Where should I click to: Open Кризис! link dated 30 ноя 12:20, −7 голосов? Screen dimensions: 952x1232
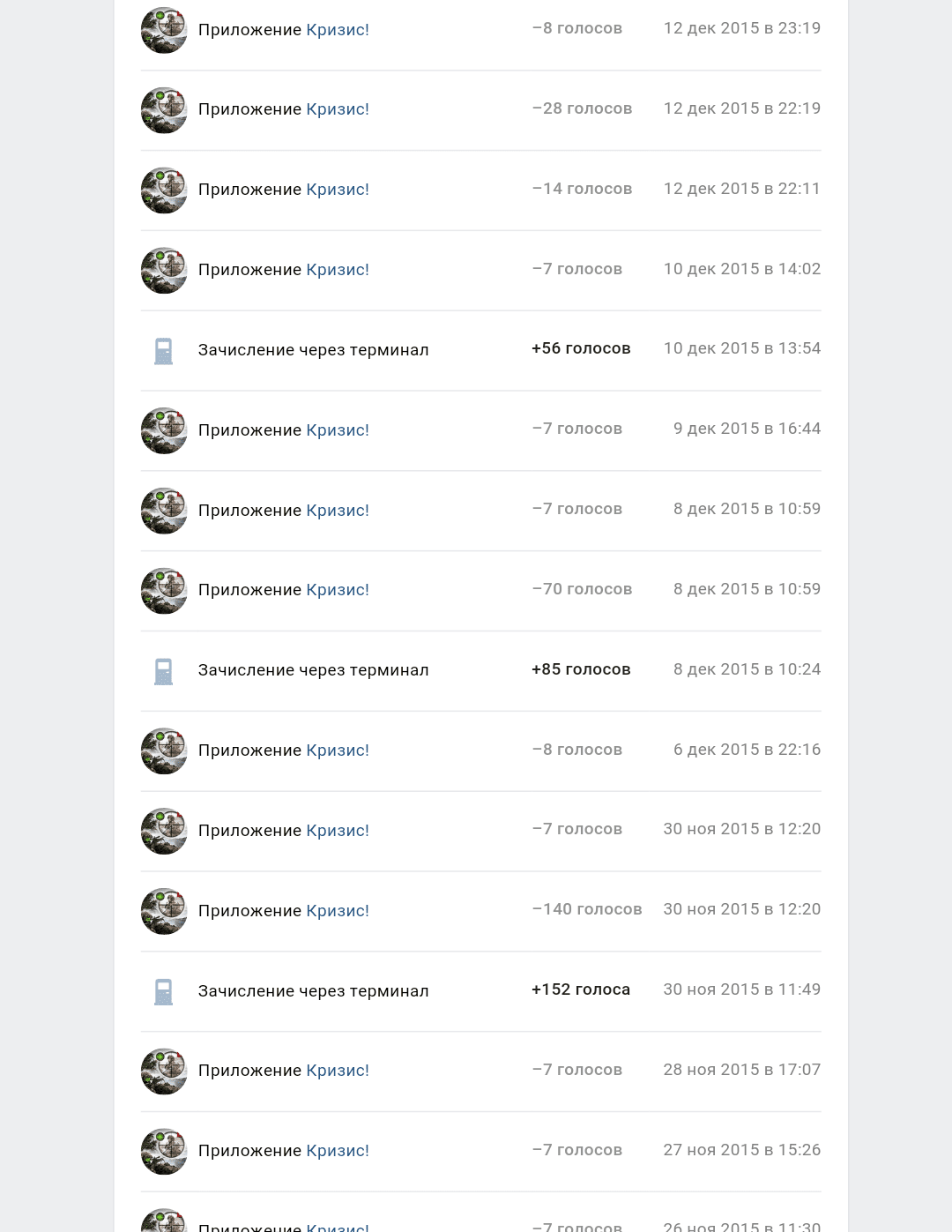coord(337,831)
